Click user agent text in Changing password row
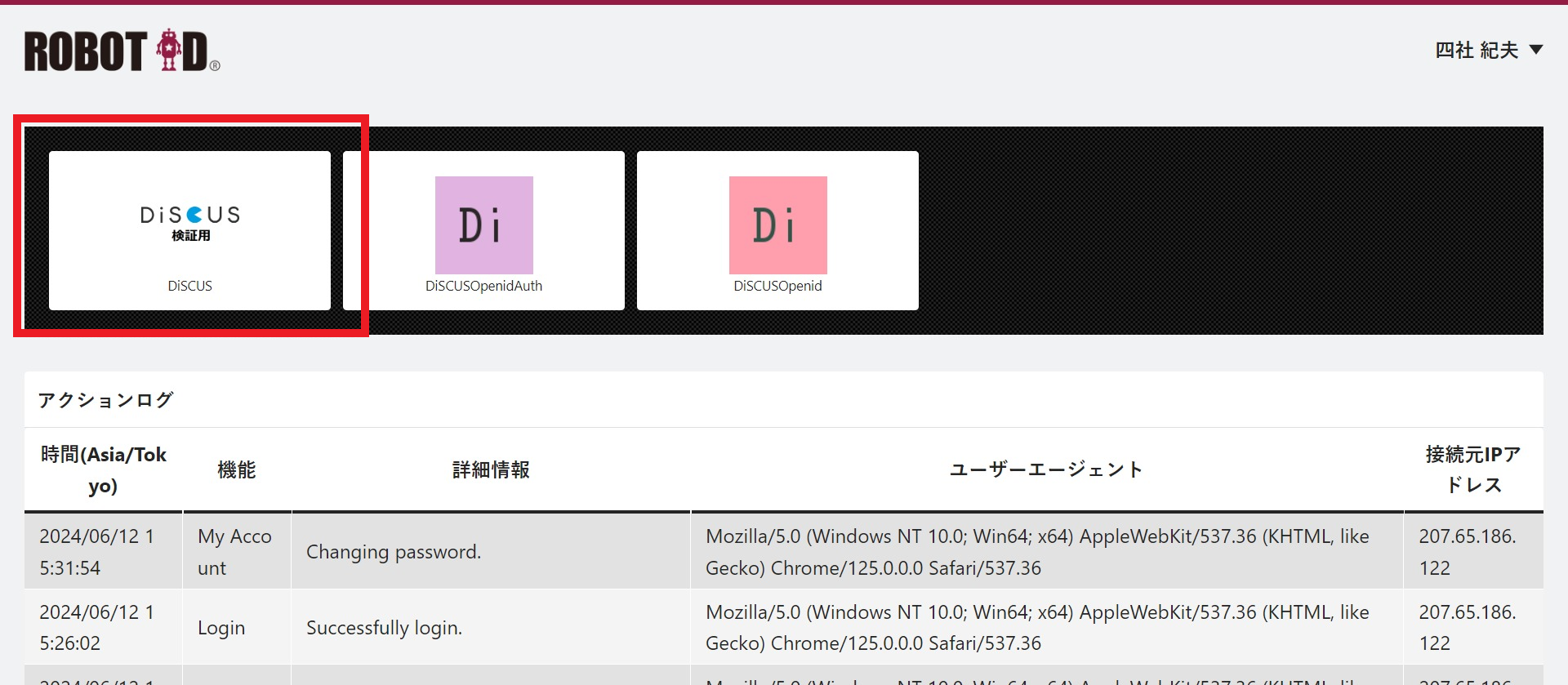1568x685 pixels. coord(1037,552)
